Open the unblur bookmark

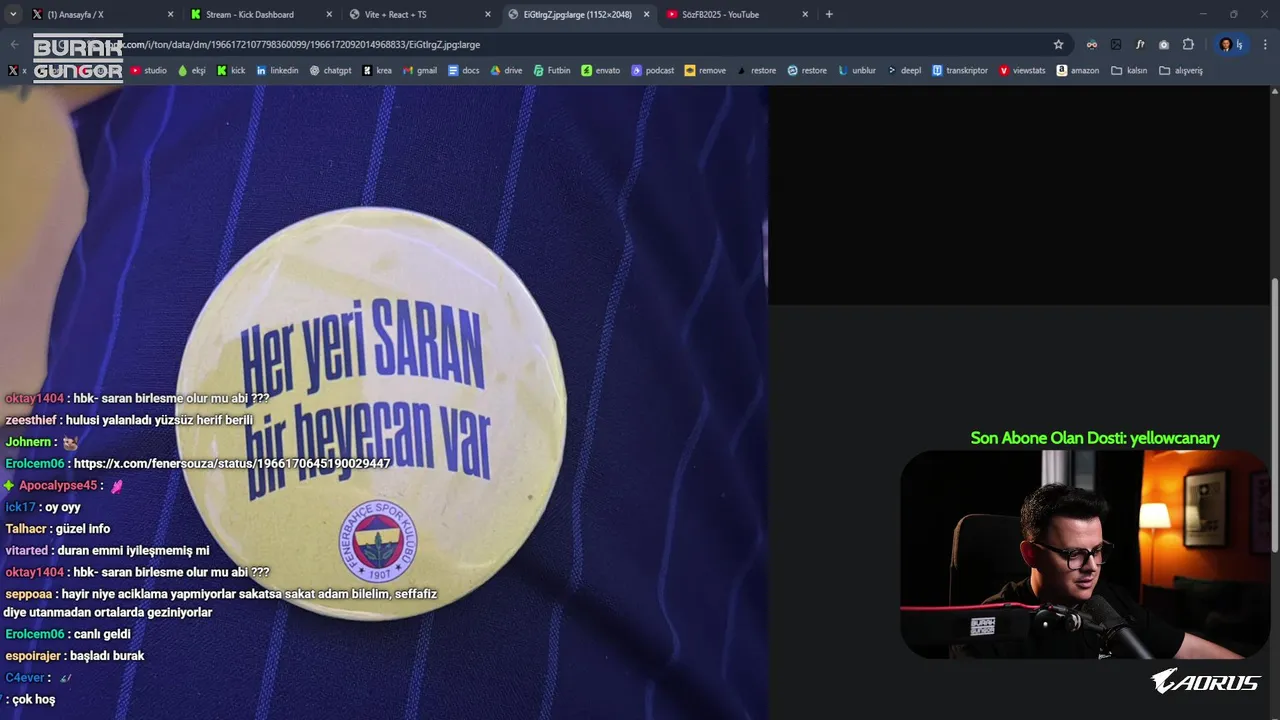click(856, 71)
